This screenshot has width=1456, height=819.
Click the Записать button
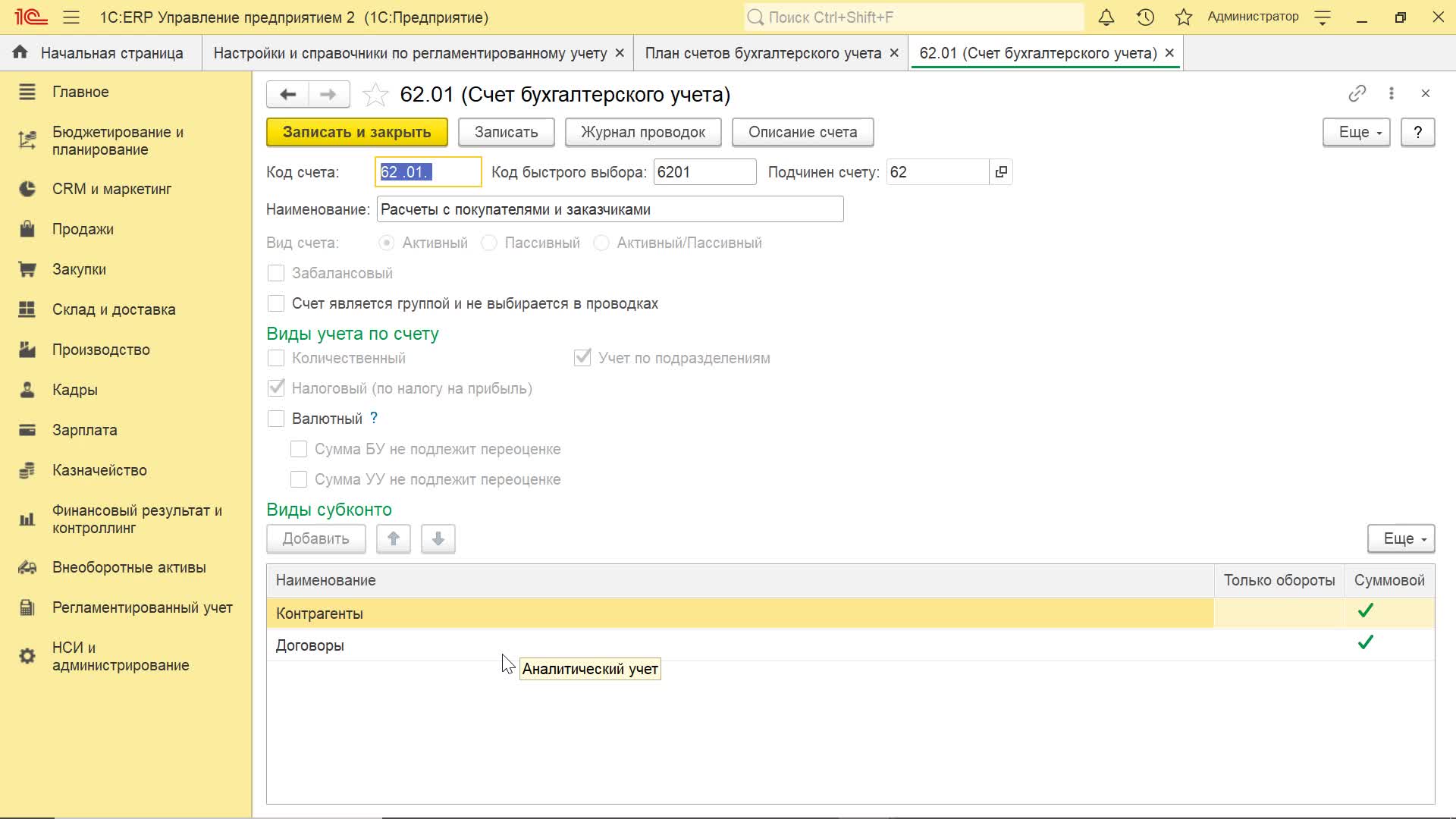click(x=507, y=132)
